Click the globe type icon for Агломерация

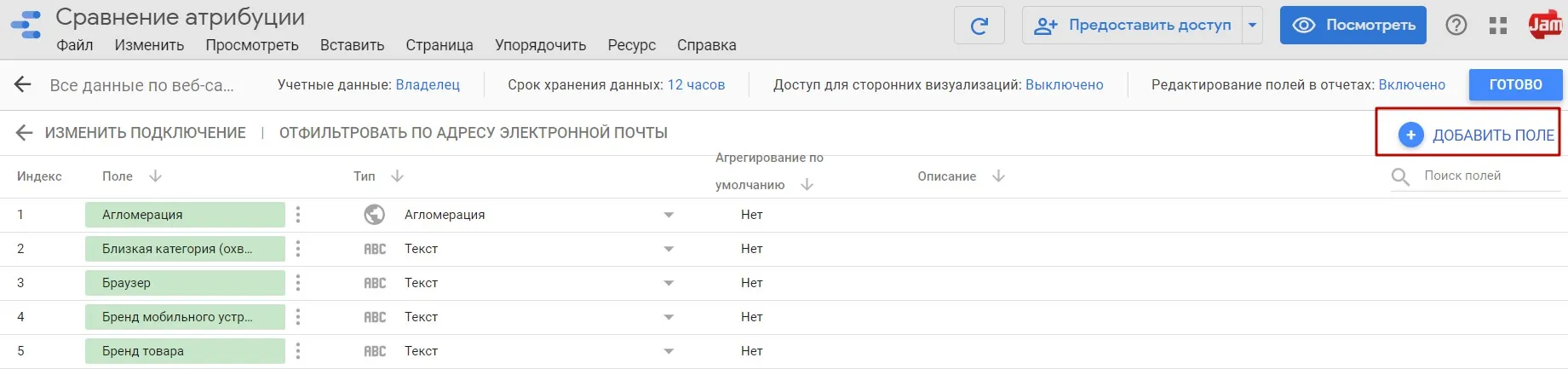[x=374, y=215]
